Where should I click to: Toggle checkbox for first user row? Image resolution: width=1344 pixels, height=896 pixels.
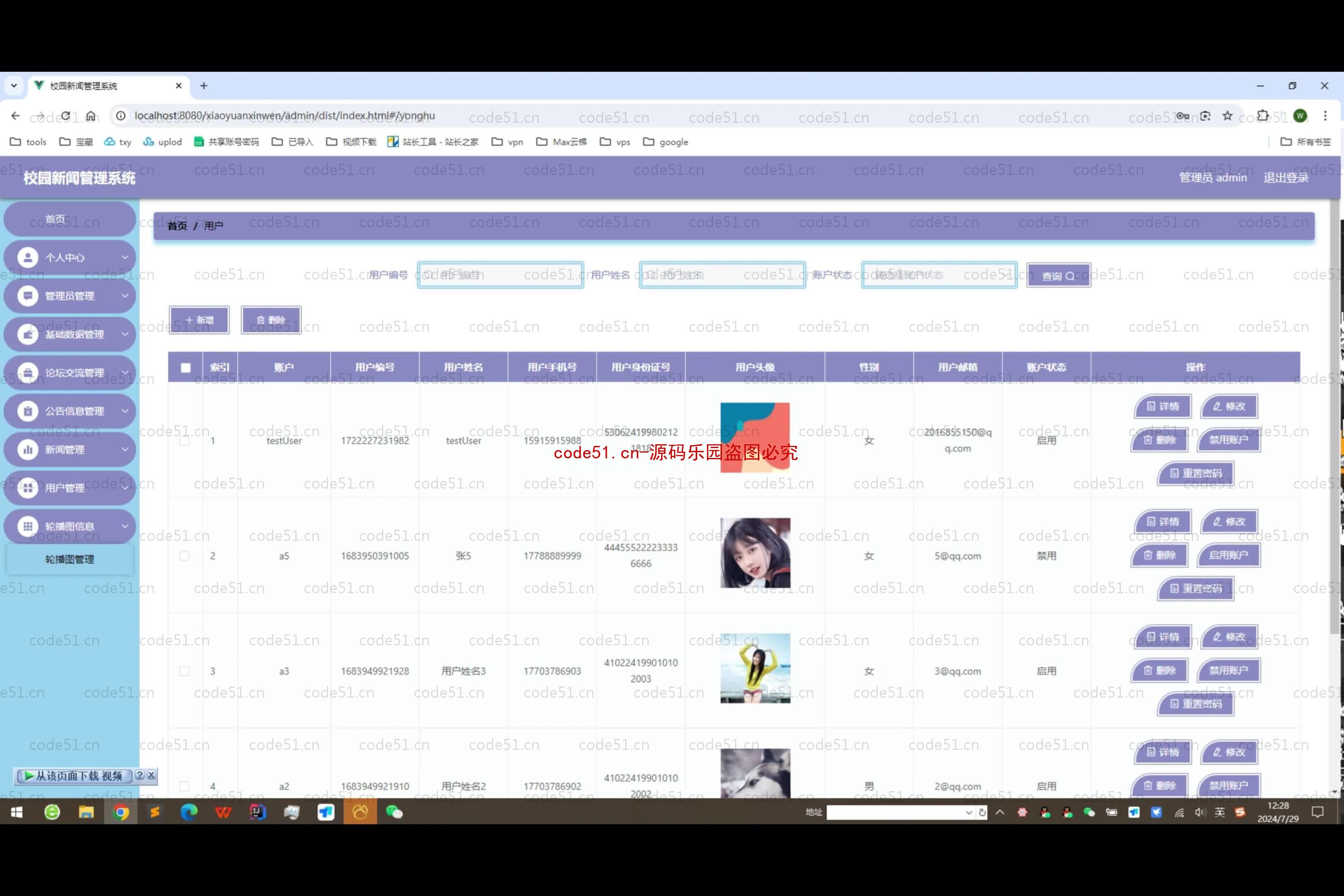[x=184, y=440]
